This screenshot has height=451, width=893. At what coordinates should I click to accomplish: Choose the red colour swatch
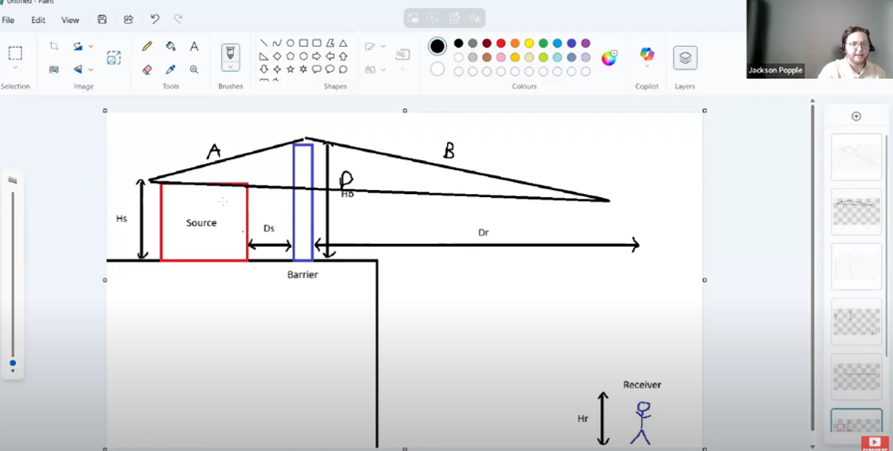click(x=501, y=44)
